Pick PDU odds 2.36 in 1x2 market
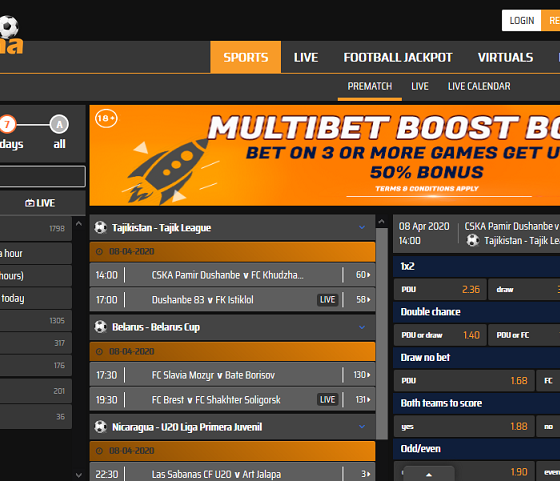 (440, 289)
